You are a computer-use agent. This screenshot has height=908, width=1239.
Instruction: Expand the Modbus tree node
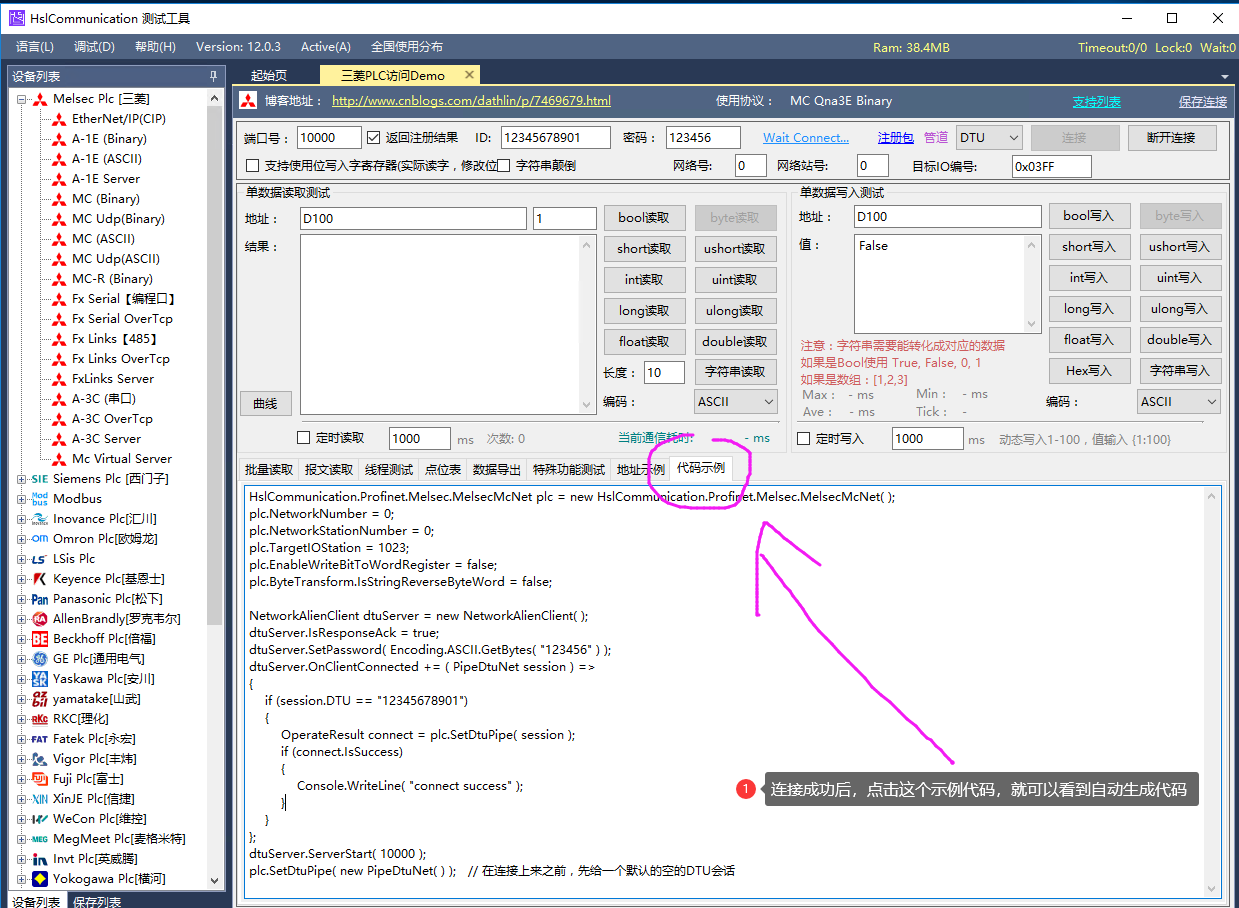click(x=22, y=499)
